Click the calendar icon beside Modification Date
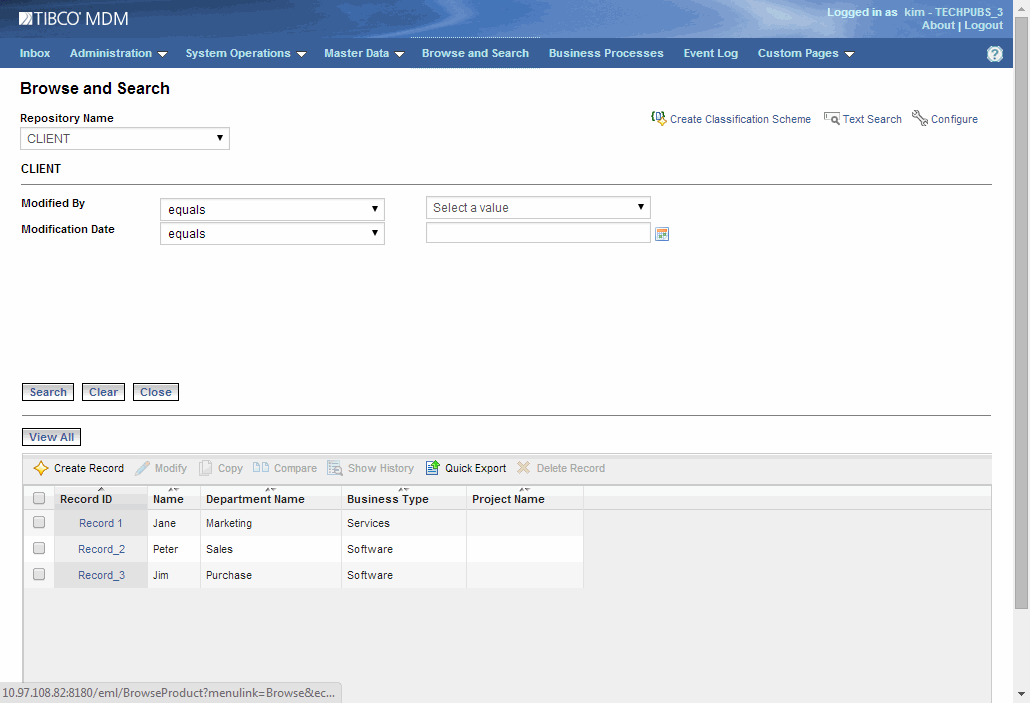 [x=662, y=234]
